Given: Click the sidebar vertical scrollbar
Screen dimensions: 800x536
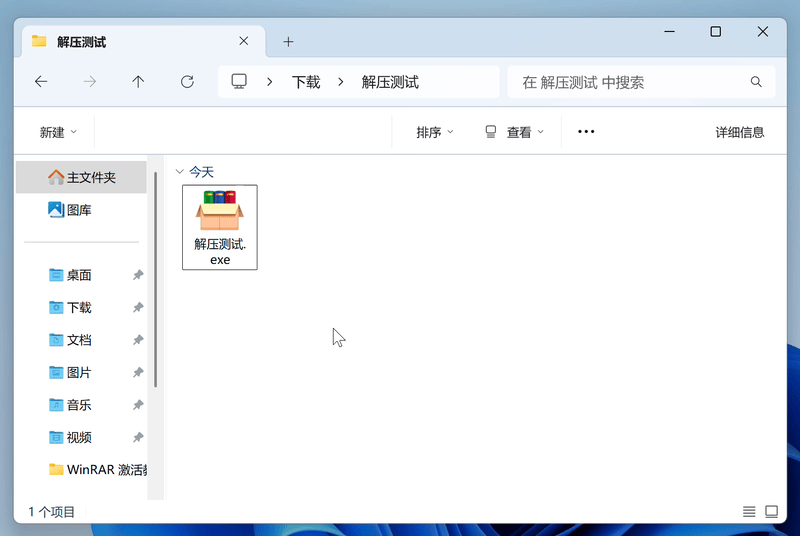Looking at the screenshot, I should tap(156, 279).
